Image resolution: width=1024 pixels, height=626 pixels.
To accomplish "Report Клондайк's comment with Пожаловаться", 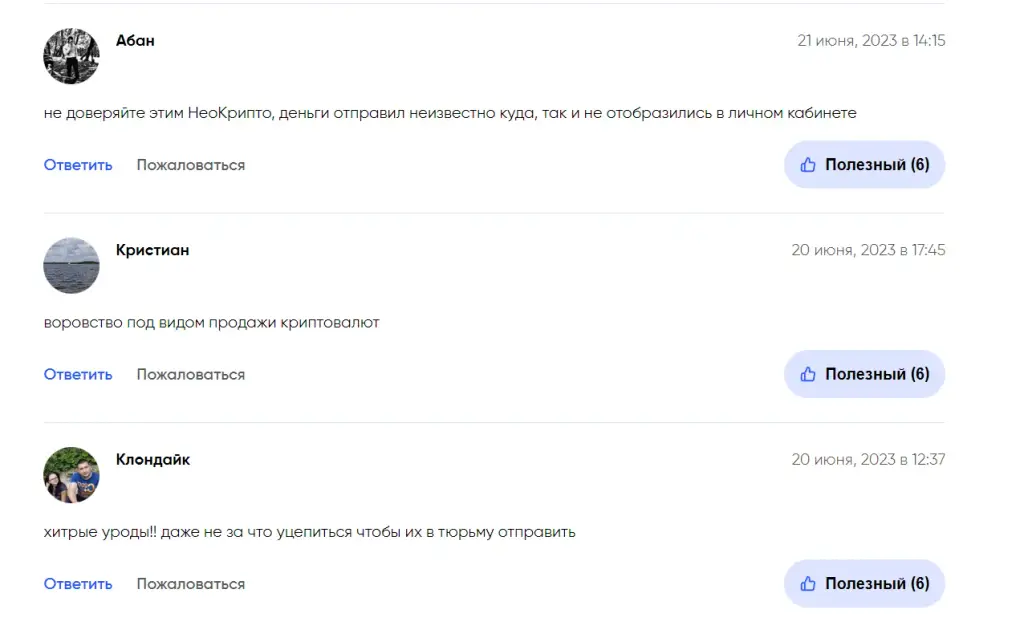I will pyautogui.click(x=191, y=584).
